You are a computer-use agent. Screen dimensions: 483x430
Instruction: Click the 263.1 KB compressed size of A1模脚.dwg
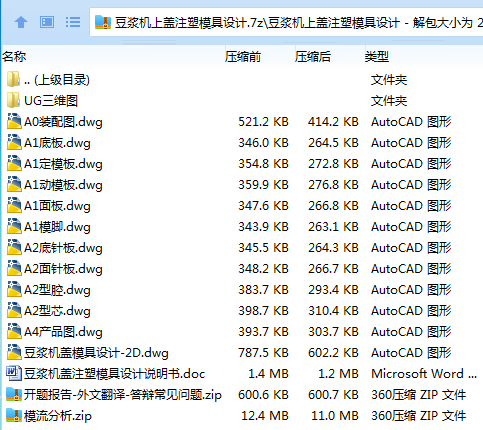coord(333,227)
